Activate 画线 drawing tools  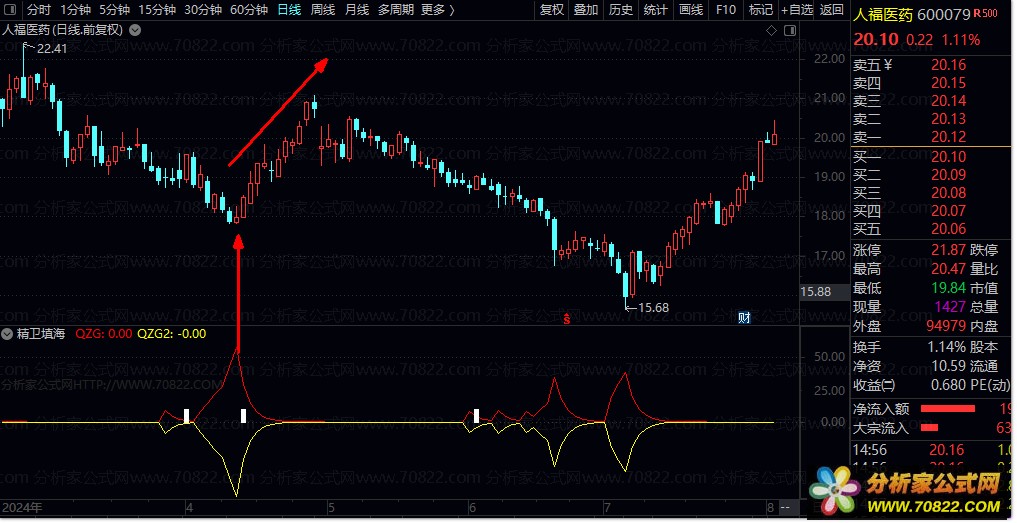pos(691,10)
